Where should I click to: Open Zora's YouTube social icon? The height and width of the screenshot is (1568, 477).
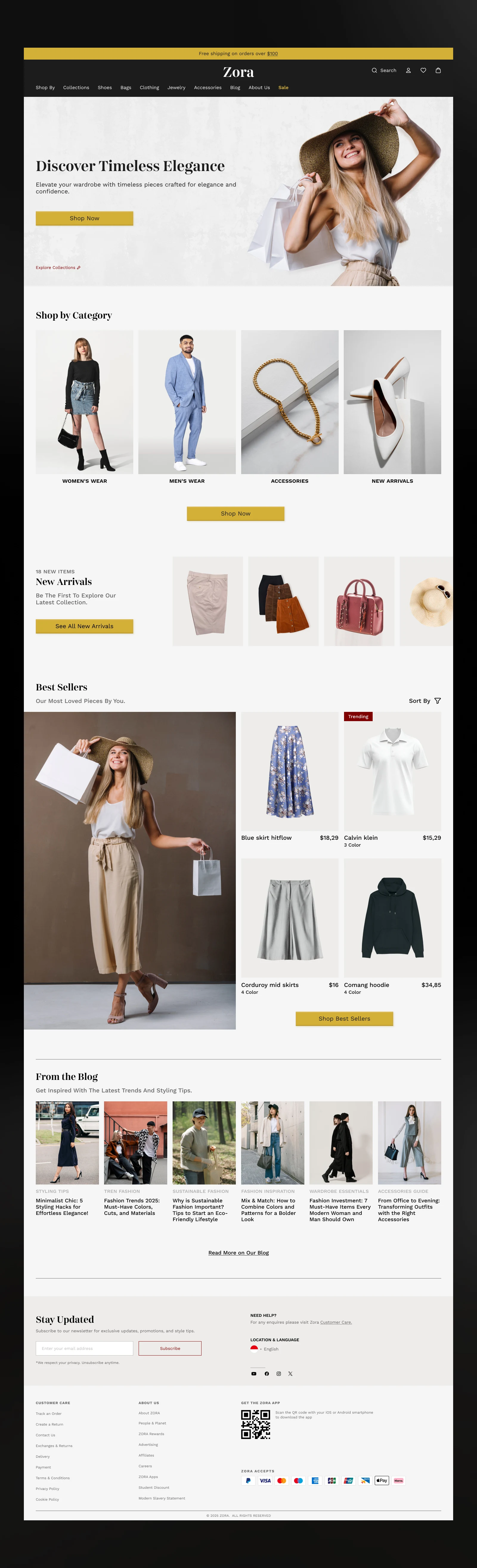point(254,1374)
